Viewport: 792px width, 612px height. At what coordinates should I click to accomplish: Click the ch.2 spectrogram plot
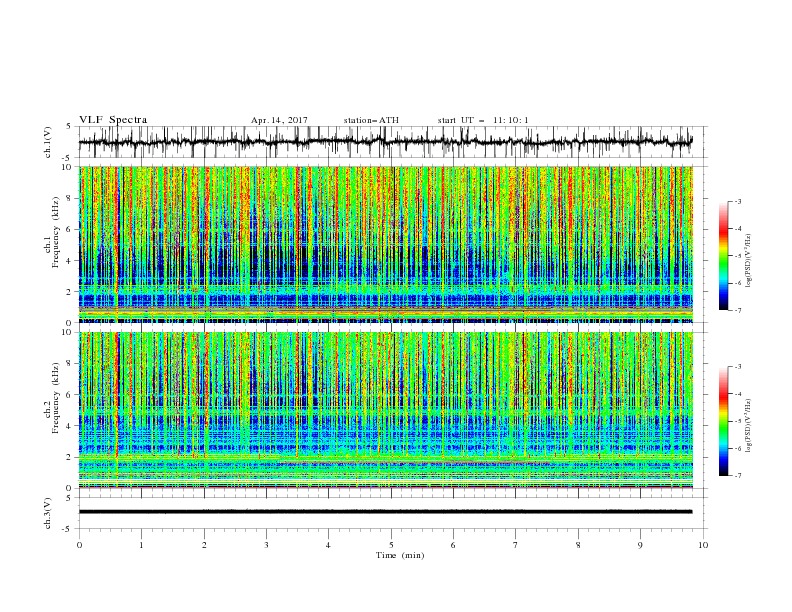(386, 410)
